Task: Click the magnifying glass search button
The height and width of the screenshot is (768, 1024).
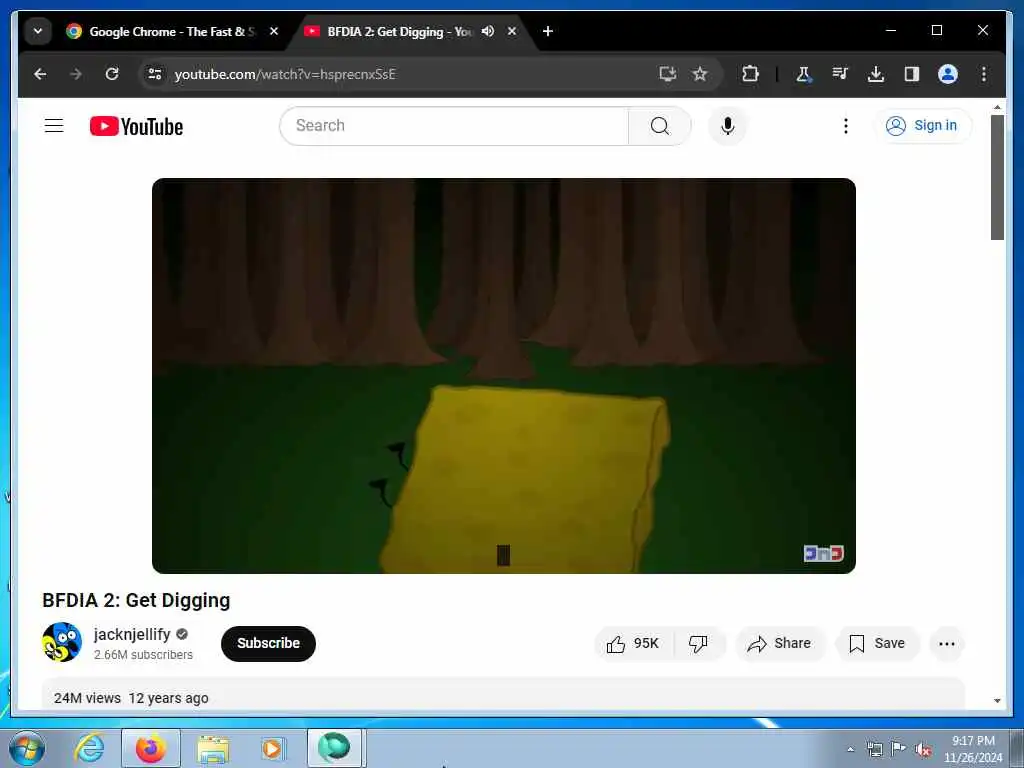Action: pyautogui.click(x=660, y=125)
